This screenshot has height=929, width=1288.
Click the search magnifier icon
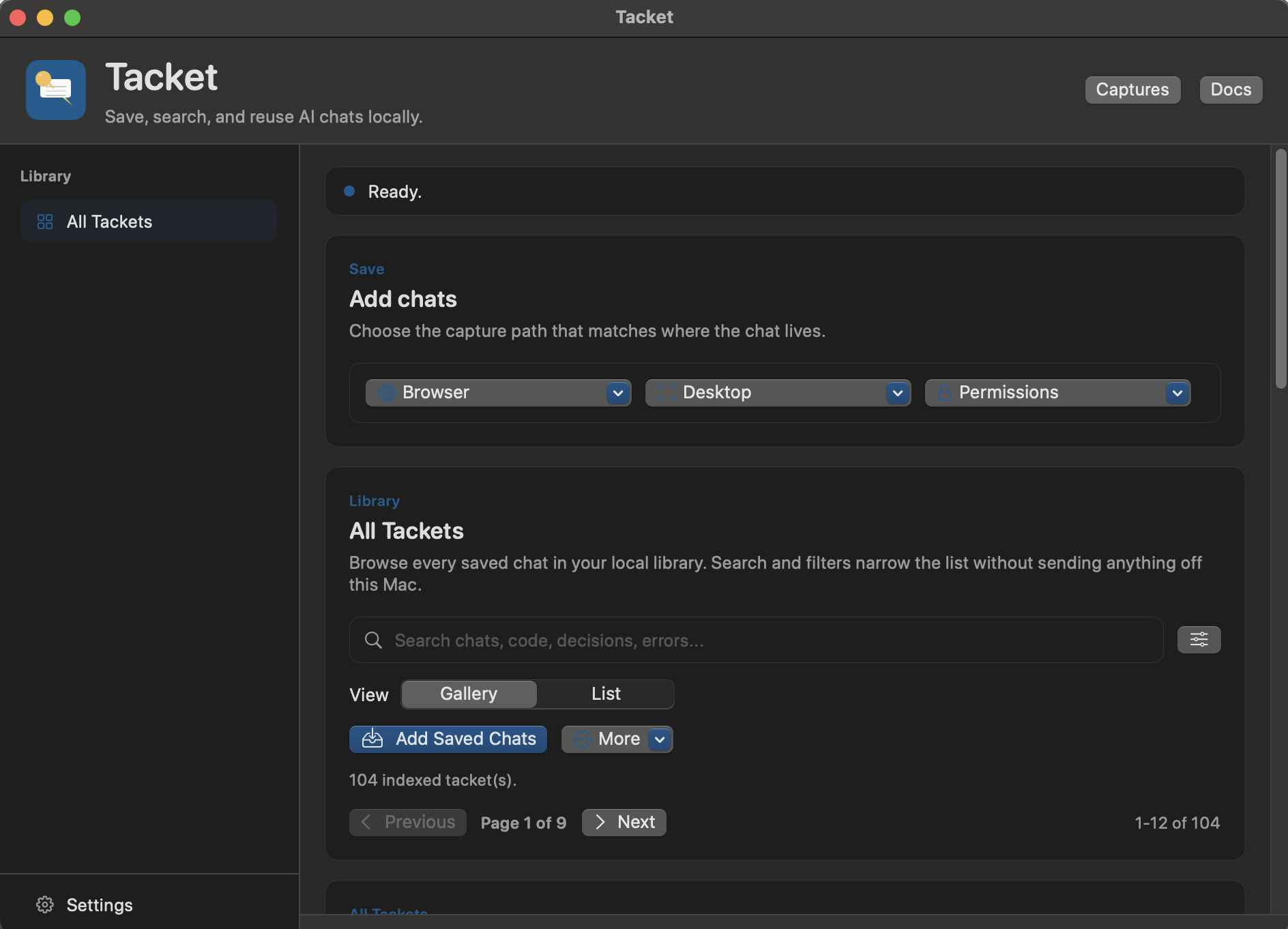click(x=373, y=640)
